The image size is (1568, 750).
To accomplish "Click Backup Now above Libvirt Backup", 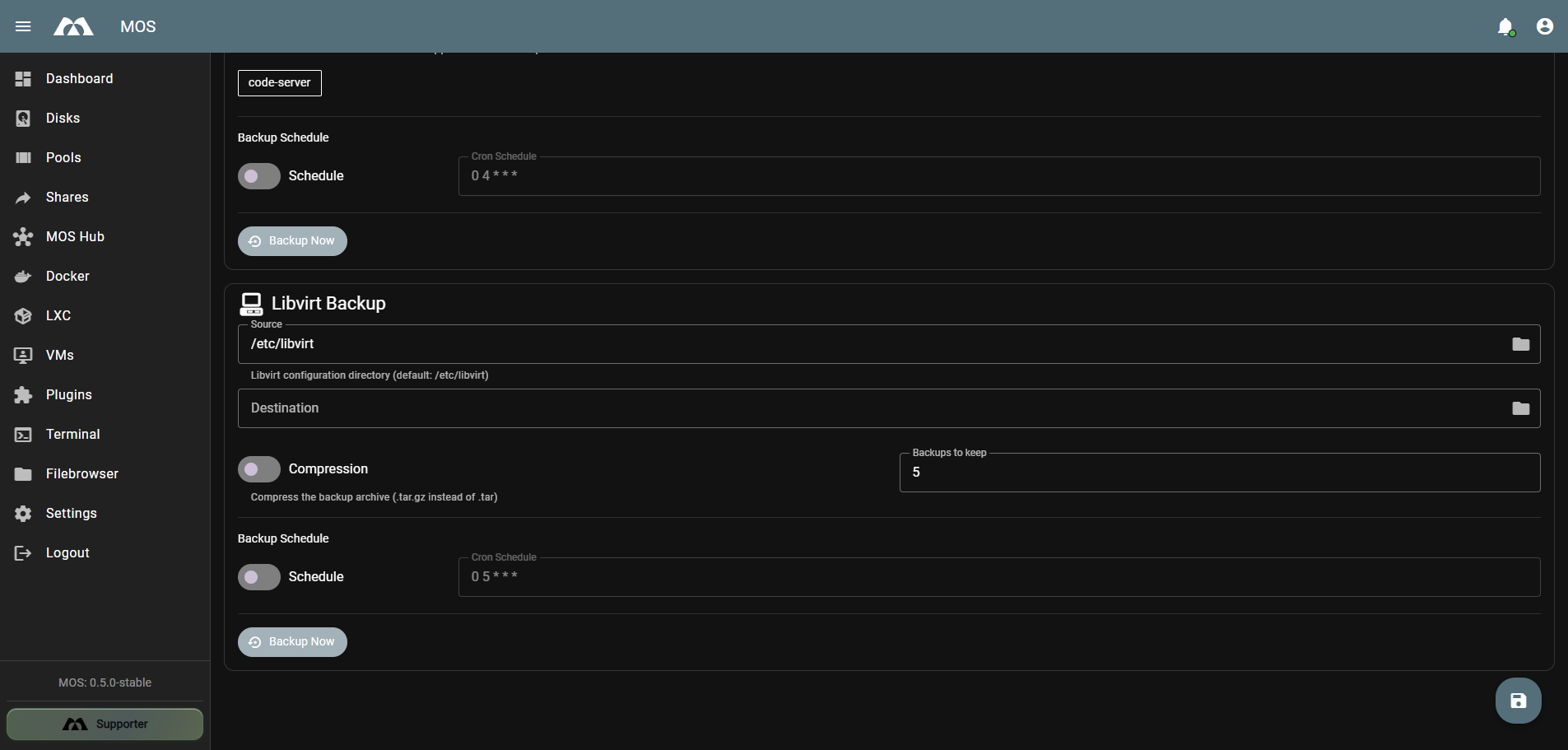I will (x=292, y=241).
